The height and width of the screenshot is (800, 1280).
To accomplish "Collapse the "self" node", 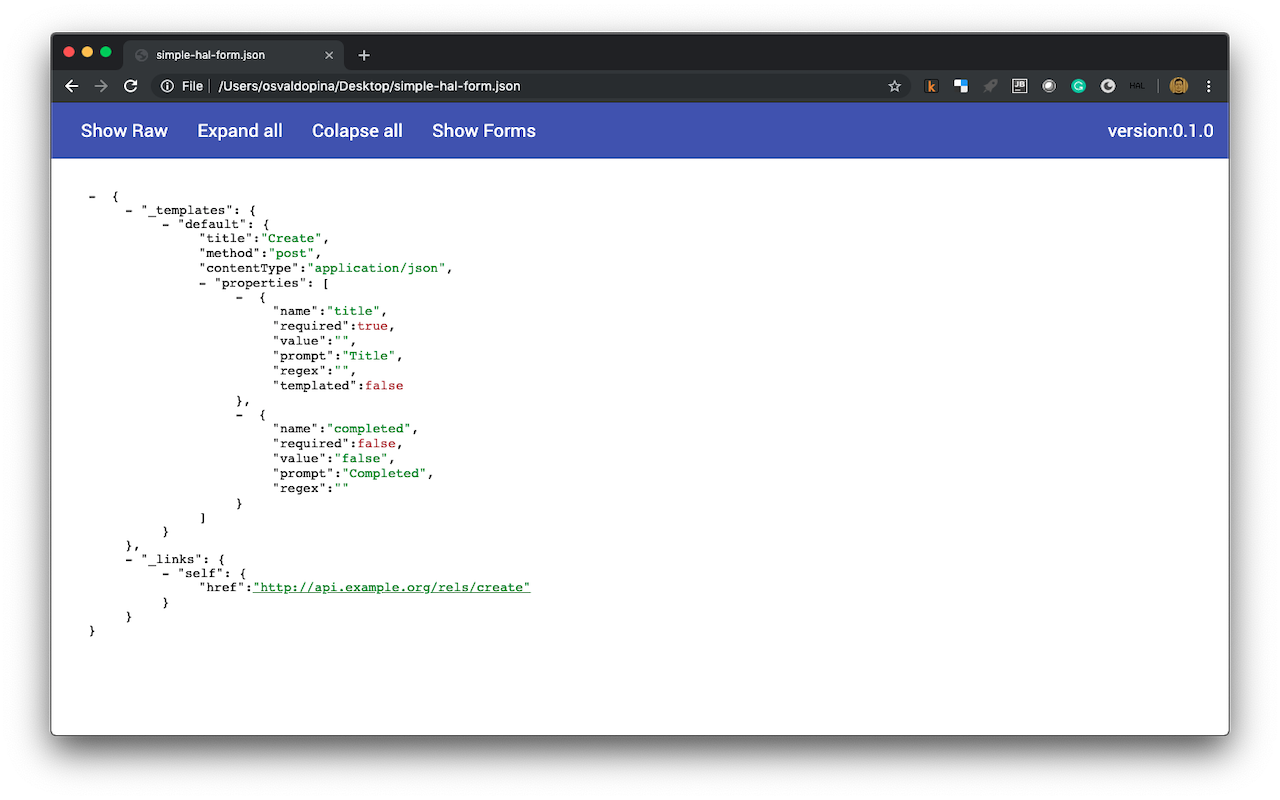I will tap(167, 573).
